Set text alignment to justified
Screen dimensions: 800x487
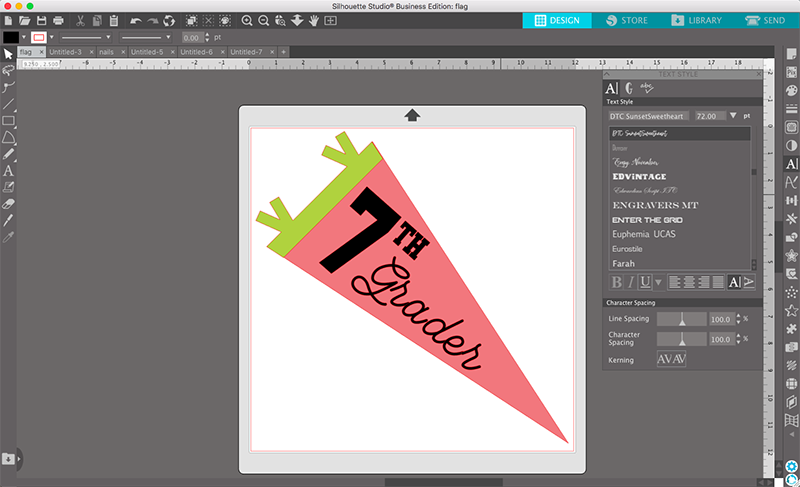tap(718, 282)
